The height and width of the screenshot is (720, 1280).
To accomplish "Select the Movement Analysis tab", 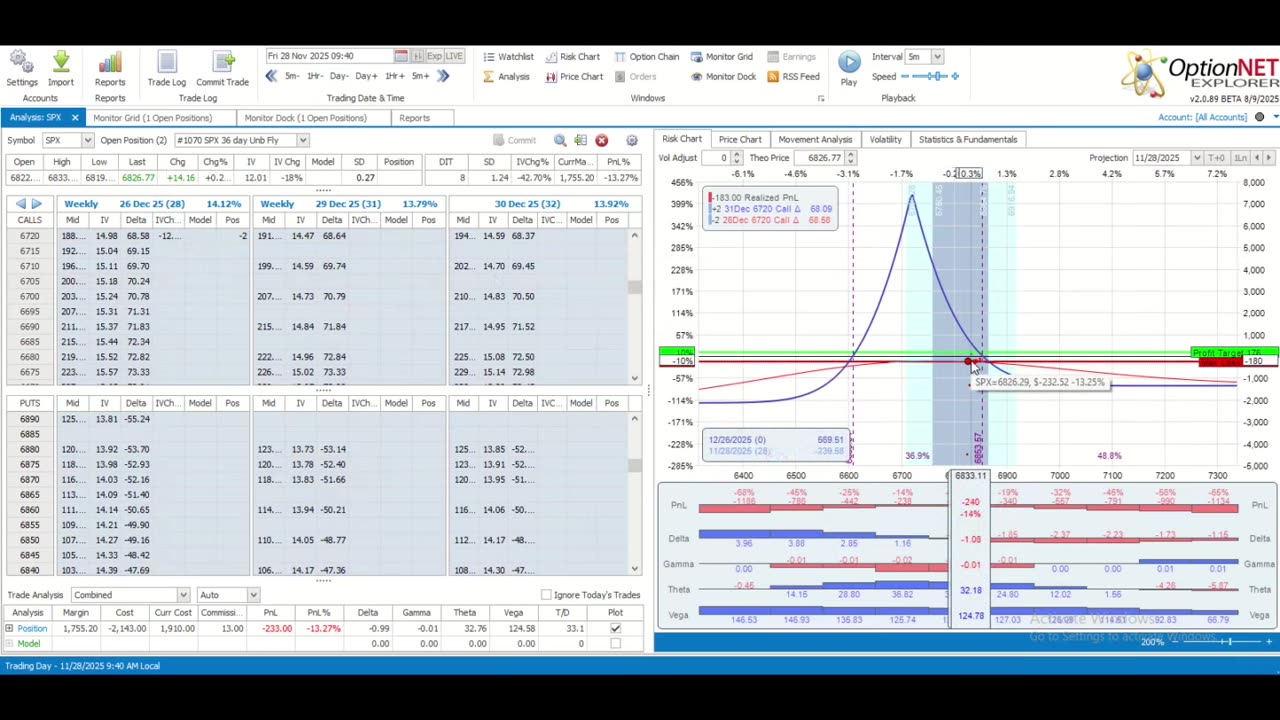I will point(815,140).
